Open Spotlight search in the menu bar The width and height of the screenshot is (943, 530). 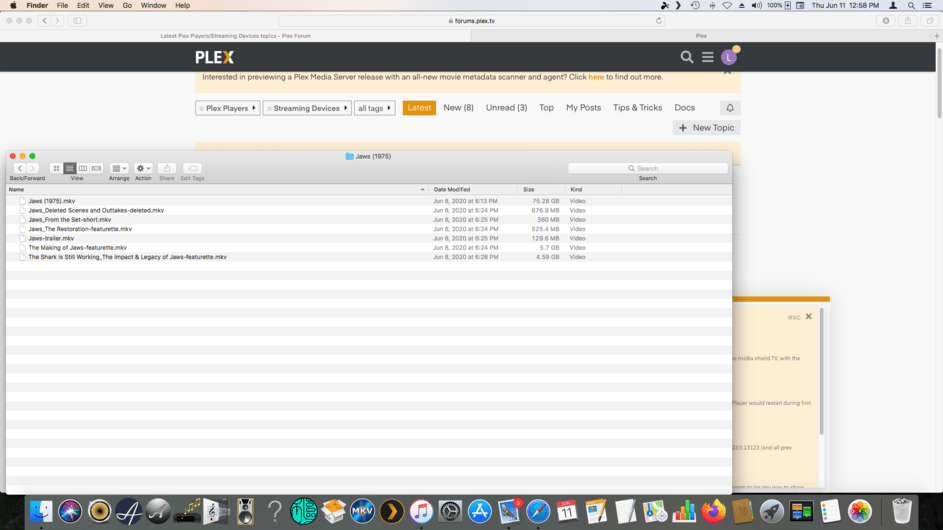pos(912,5)
